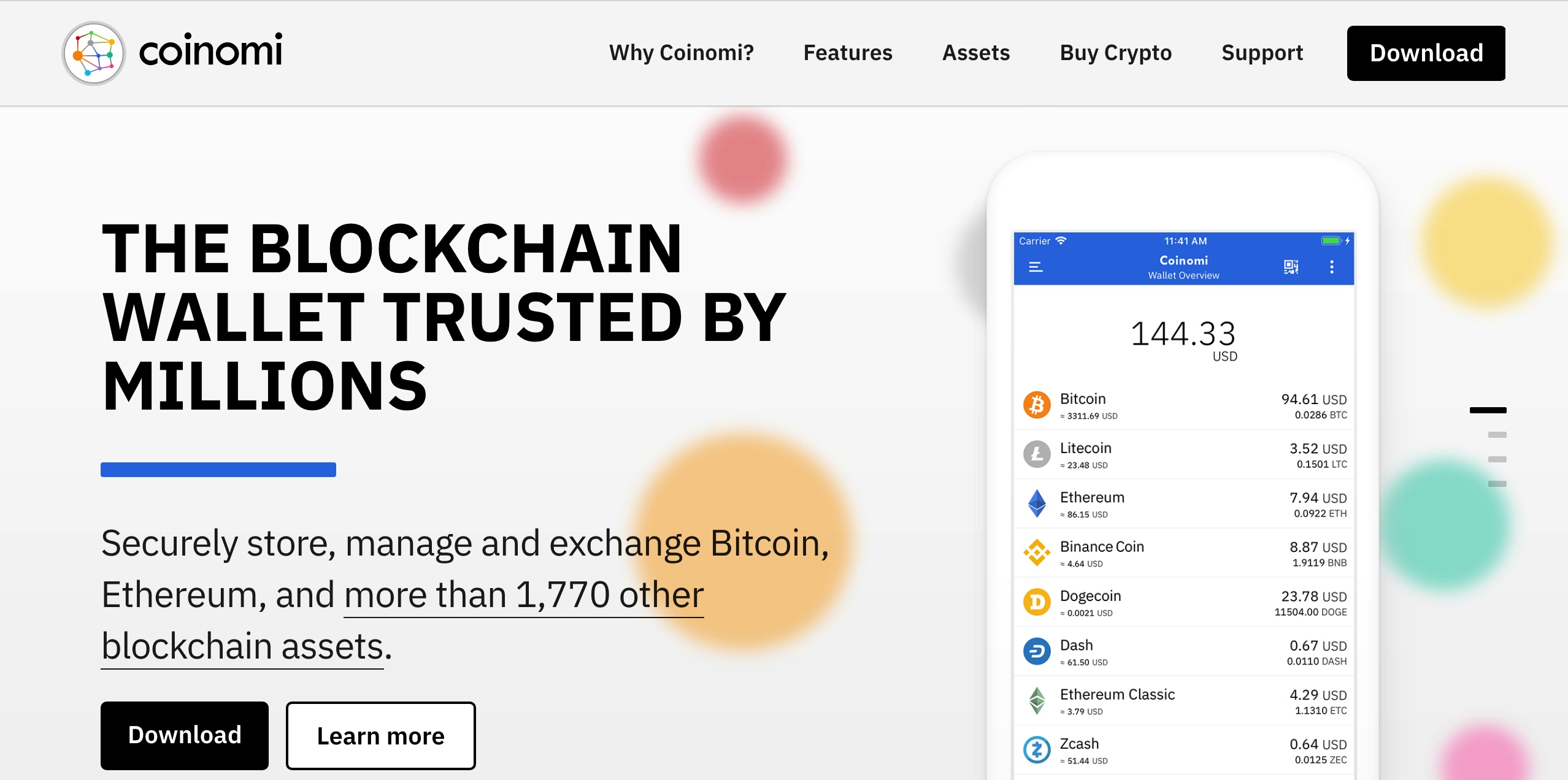Click the Dogecoin icon in wallet list

(1038, 602)
